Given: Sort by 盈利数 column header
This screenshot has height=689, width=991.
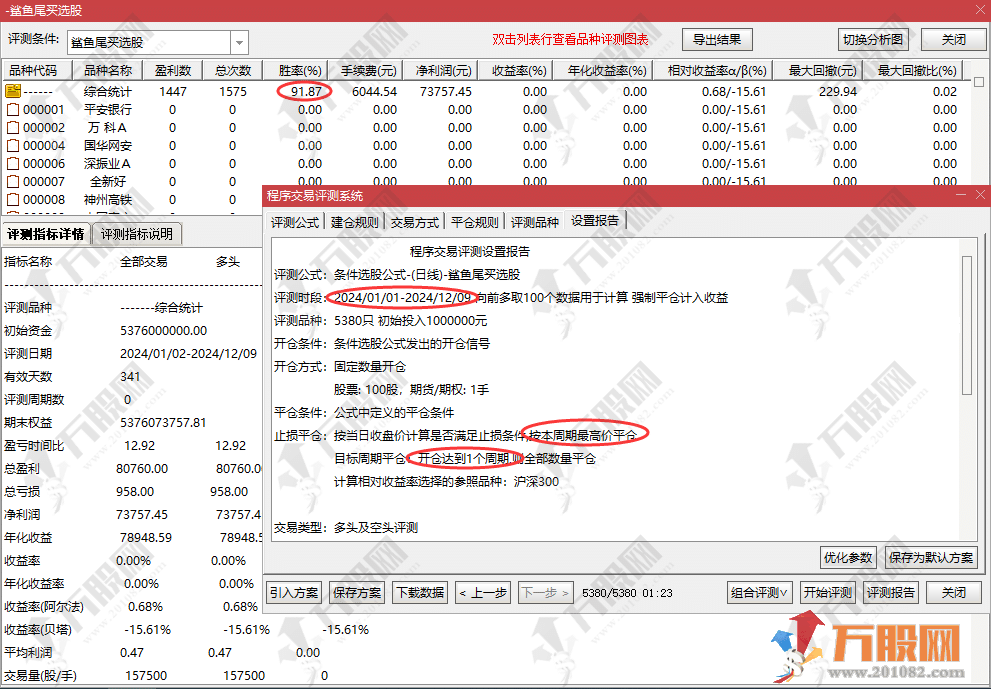Looking at the screenshot, I should tap(173, 70).
